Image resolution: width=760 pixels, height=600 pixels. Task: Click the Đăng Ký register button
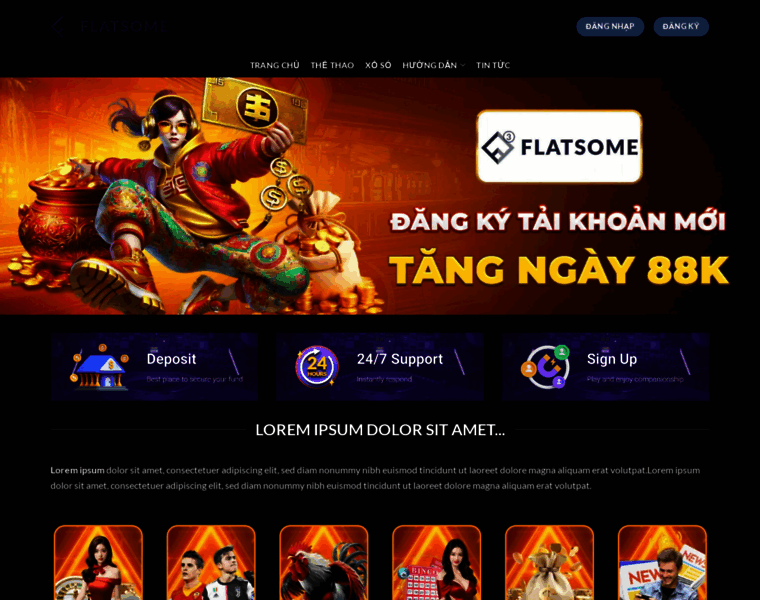tap(681, 26)
